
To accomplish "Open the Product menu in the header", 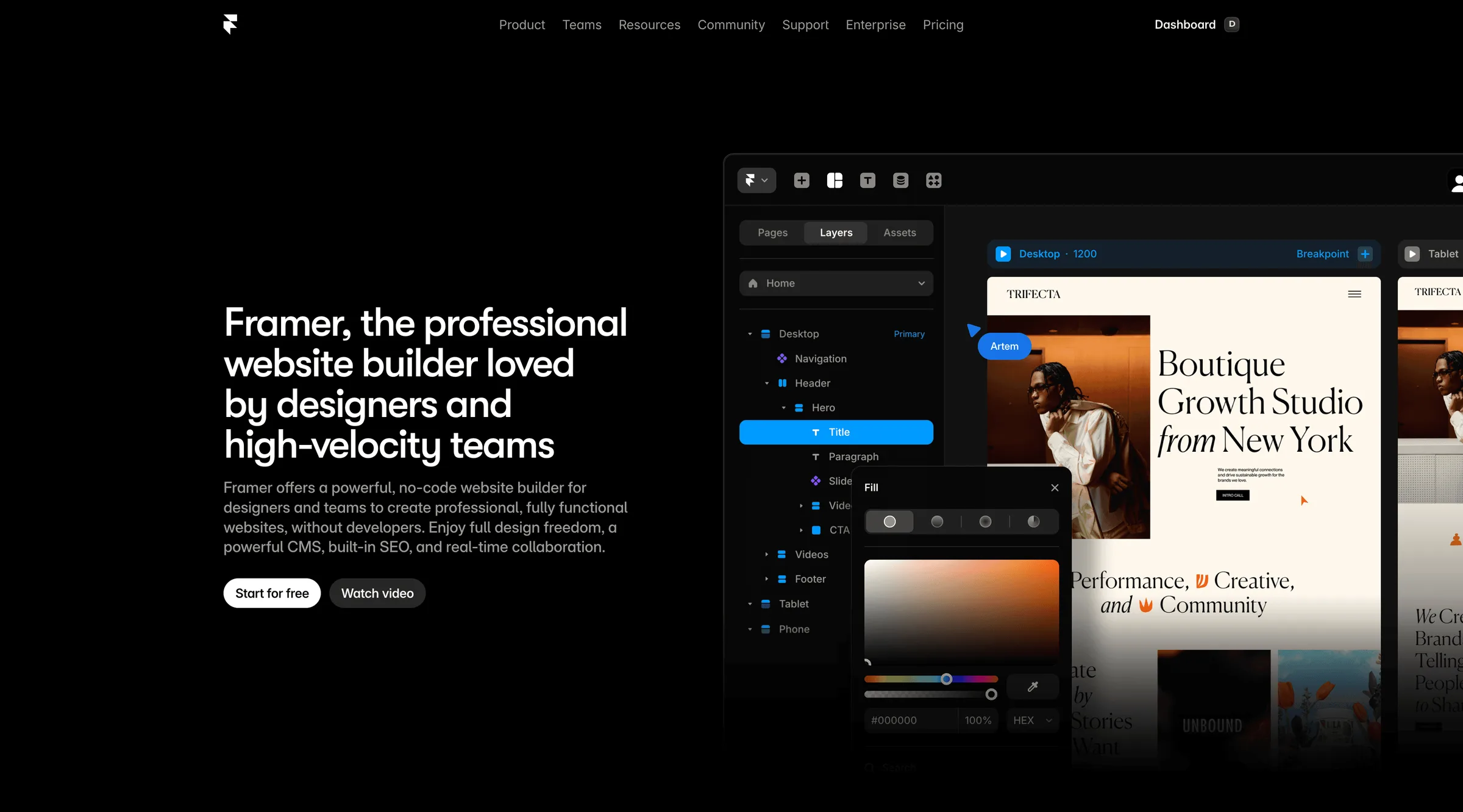I will point(522,25).
